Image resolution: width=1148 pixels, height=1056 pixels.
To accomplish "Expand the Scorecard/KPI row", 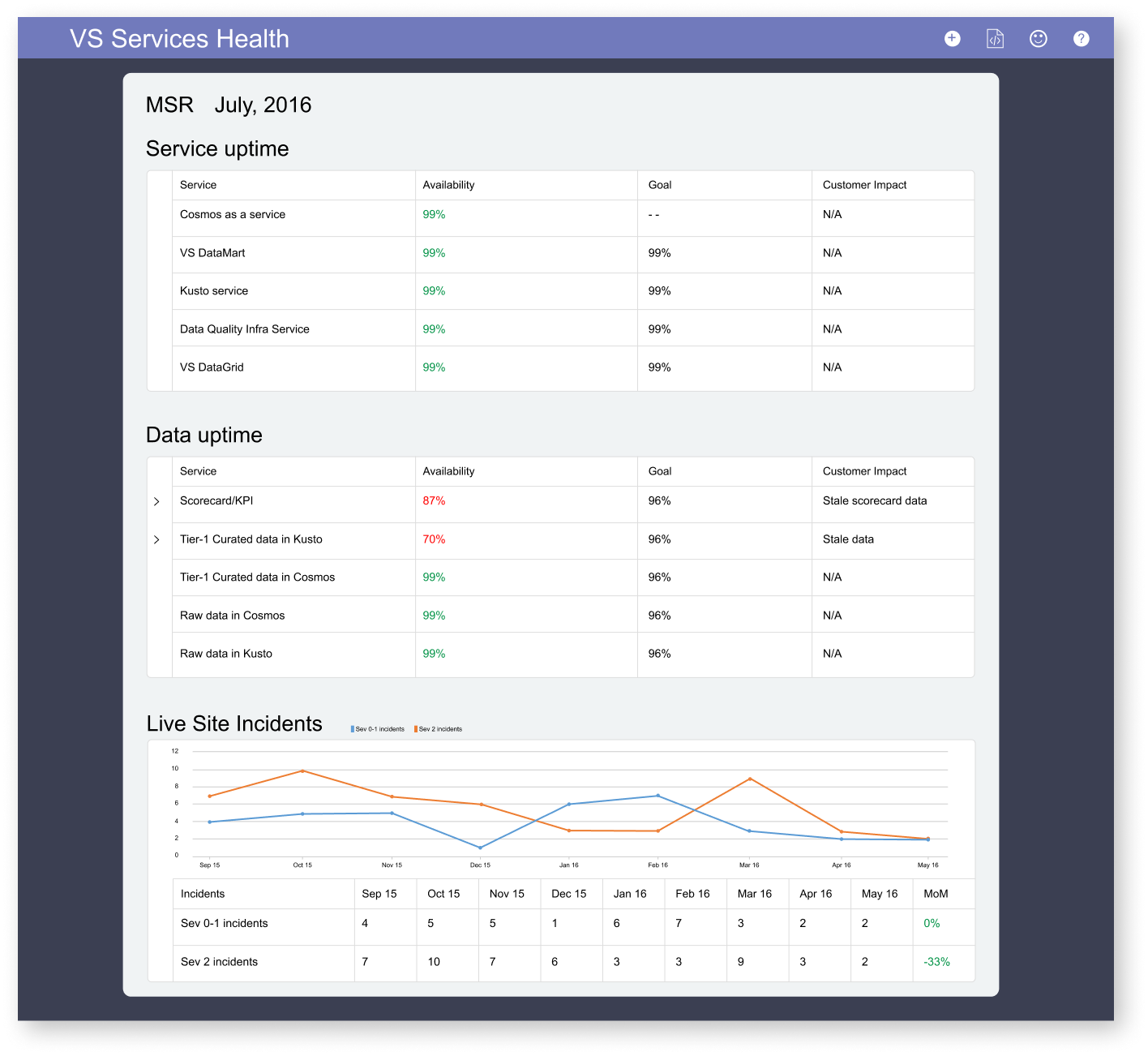I will coord(156,501).
